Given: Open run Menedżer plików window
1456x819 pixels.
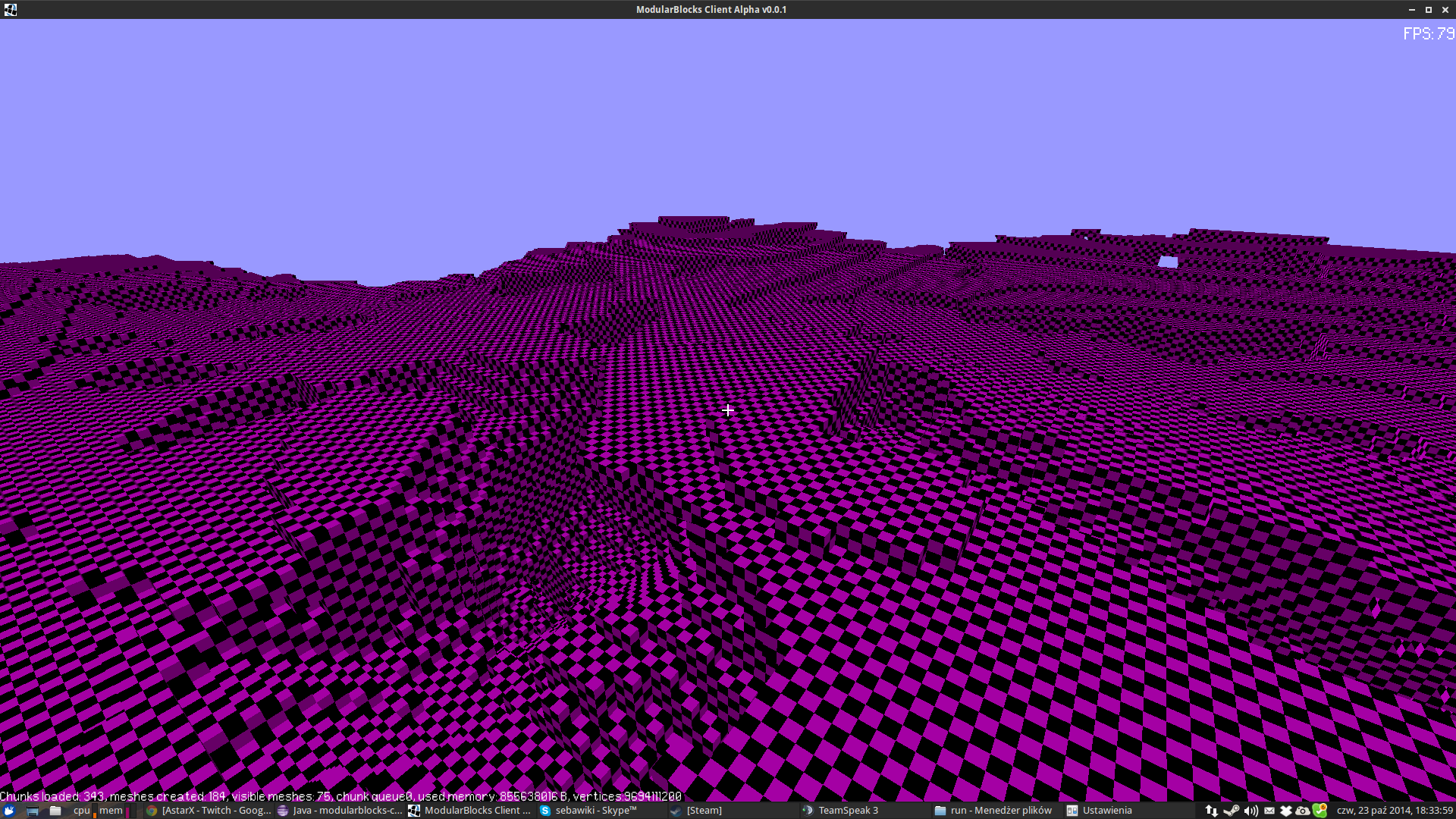Looking at the screenshot, I should click(x=995, y=811).
